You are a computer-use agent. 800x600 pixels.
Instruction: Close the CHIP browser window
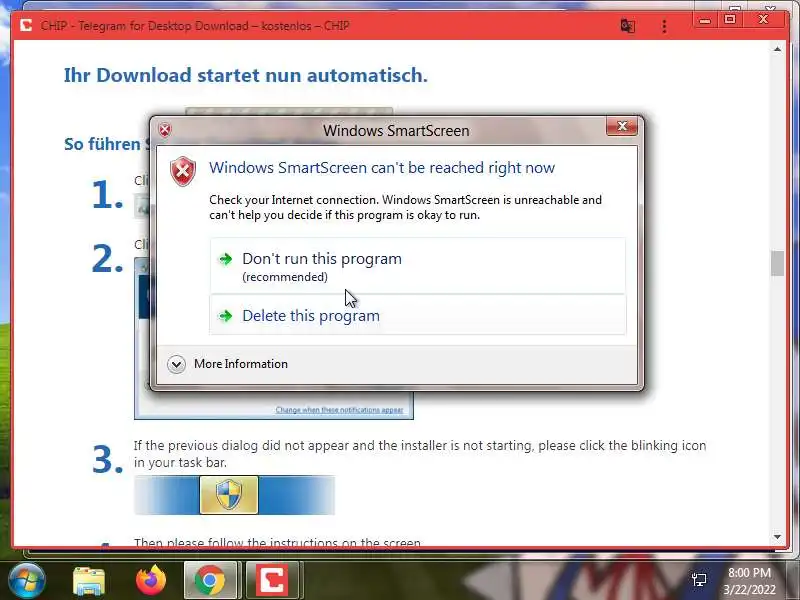tap(763, 19)
